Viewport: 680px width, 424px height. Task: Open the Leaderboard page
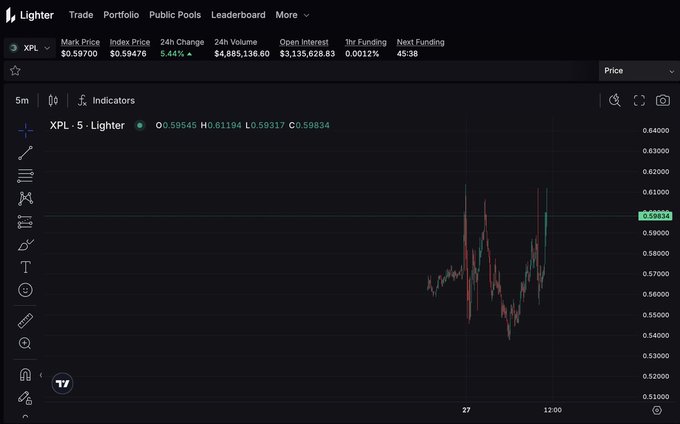tap(238, 15)
